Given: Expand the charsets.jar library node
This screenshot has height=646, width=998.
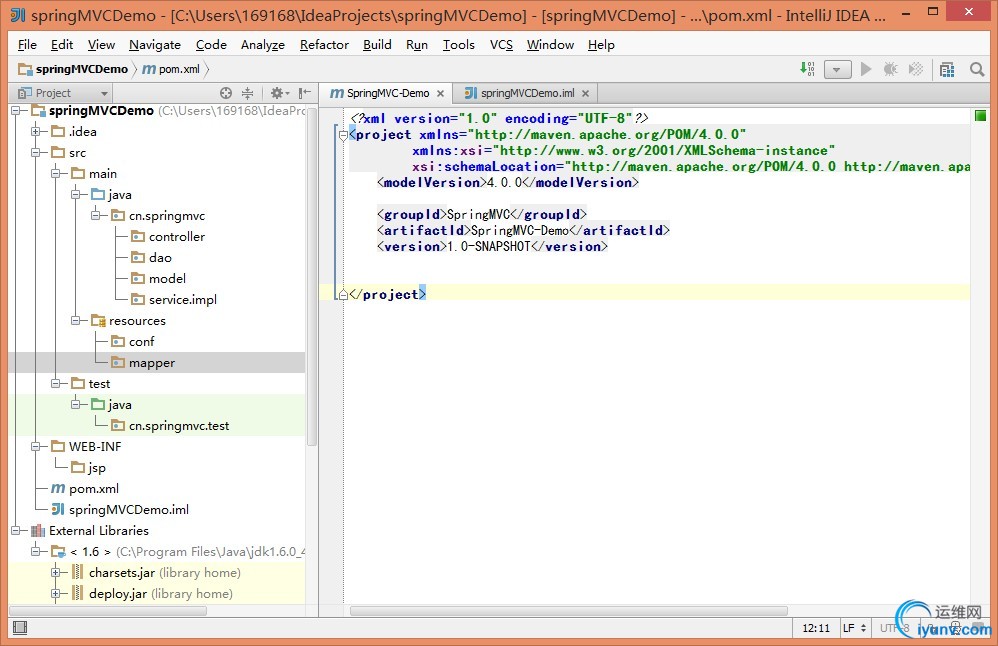Looking at the screenshot, I should [55, 573].
